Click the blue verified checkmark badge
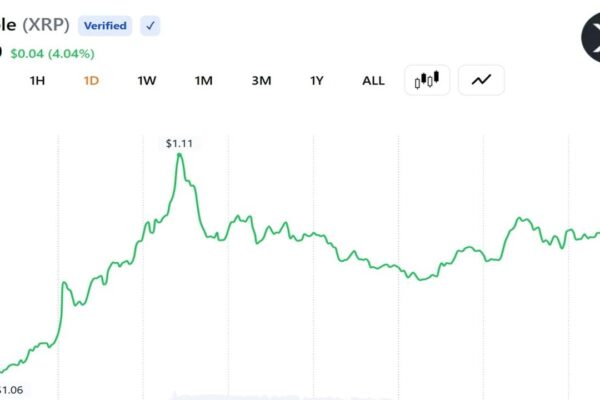 point(150,26)
